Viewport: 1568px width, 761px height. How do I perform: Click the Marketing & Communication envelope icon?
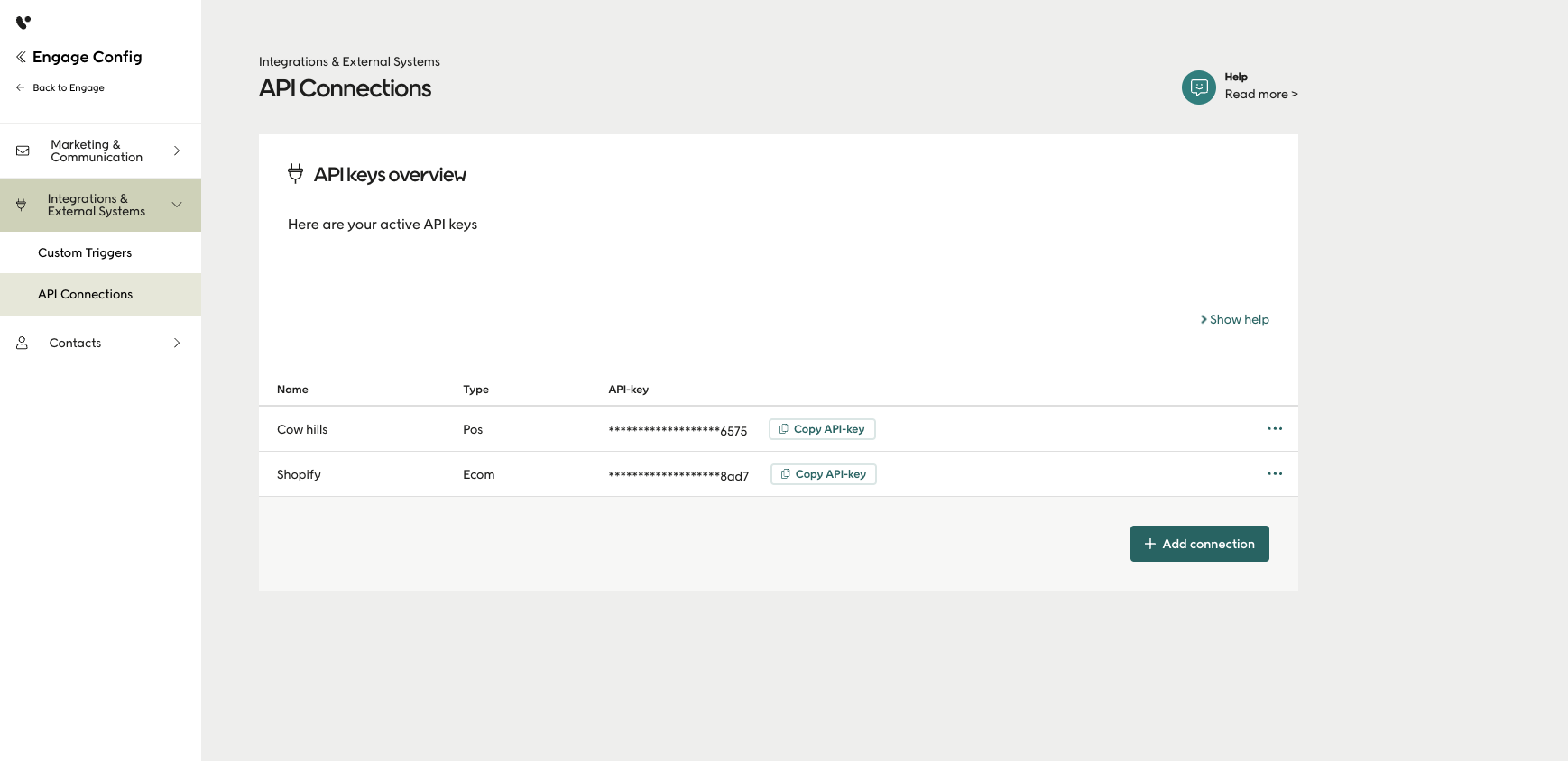pos(23,151)
